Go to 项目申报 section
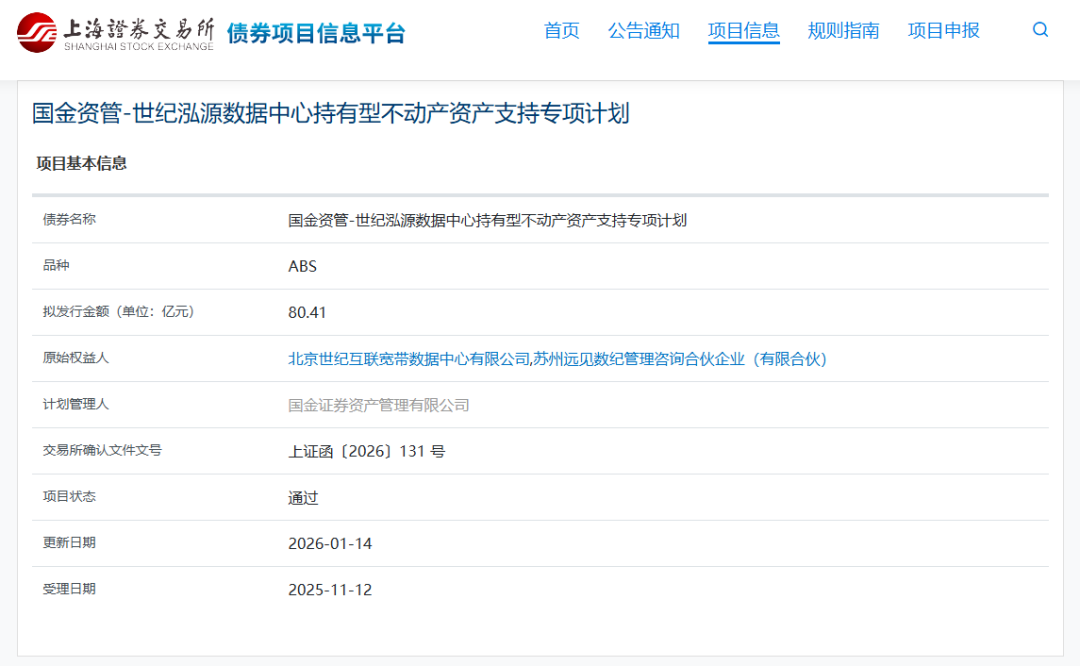Image resolution: width=1080 pixels, height=666 pixels. tap(941, 31)
